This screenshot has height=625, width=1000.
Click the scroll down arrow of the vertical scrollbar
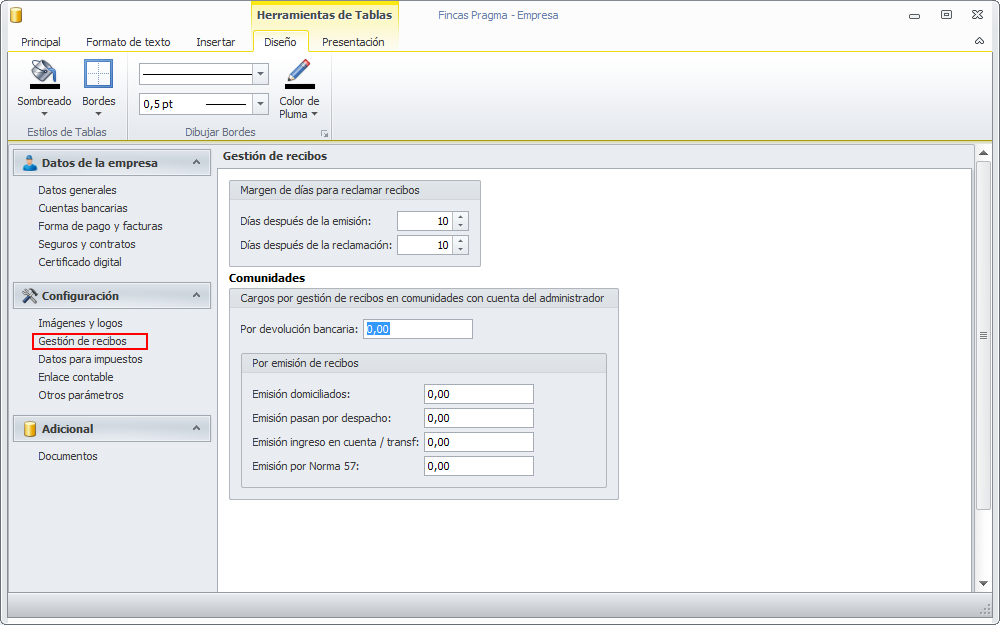(983, 583)
